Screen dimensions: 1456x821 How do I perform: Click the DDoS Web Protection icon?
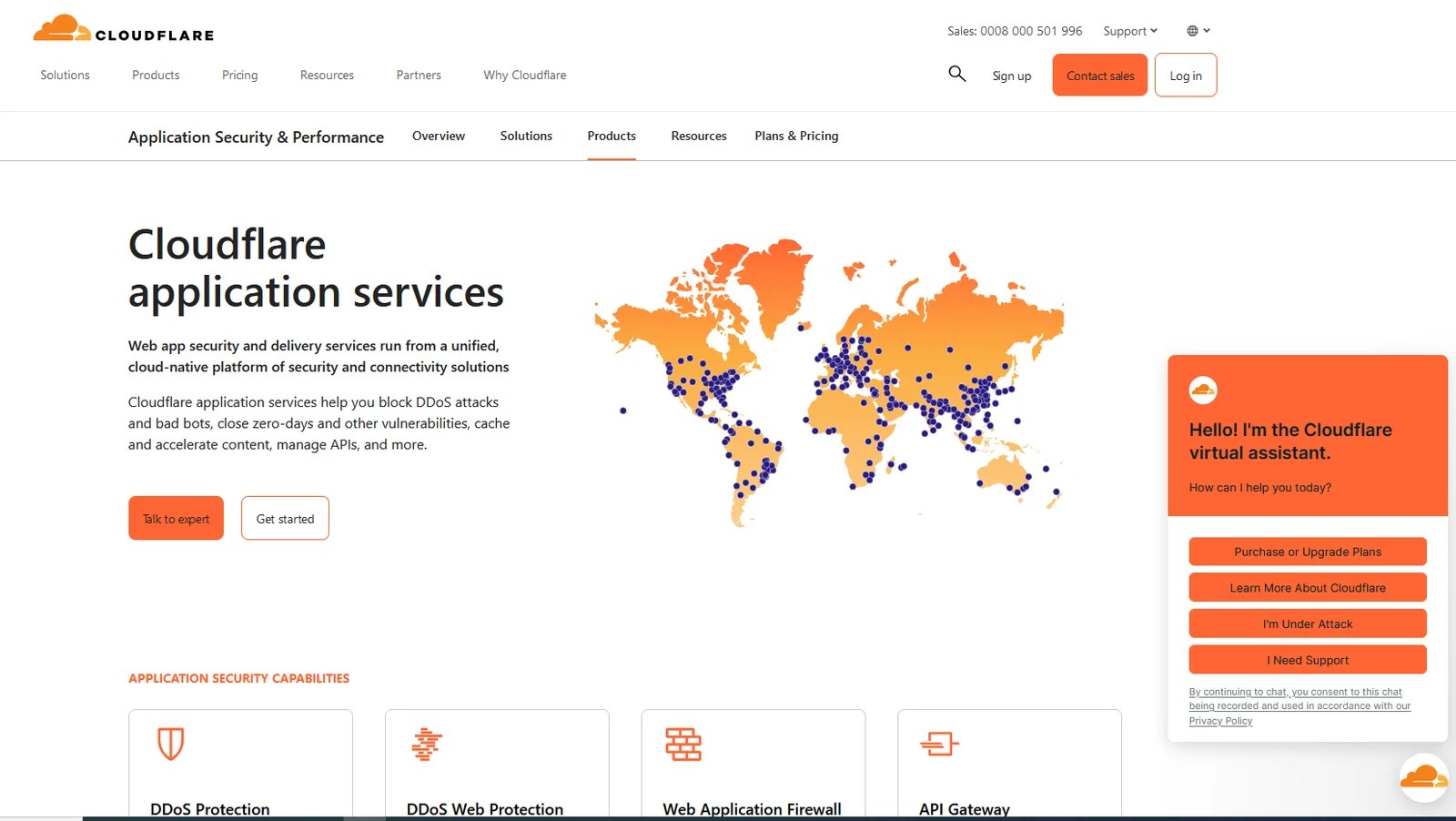coord(427,744)
